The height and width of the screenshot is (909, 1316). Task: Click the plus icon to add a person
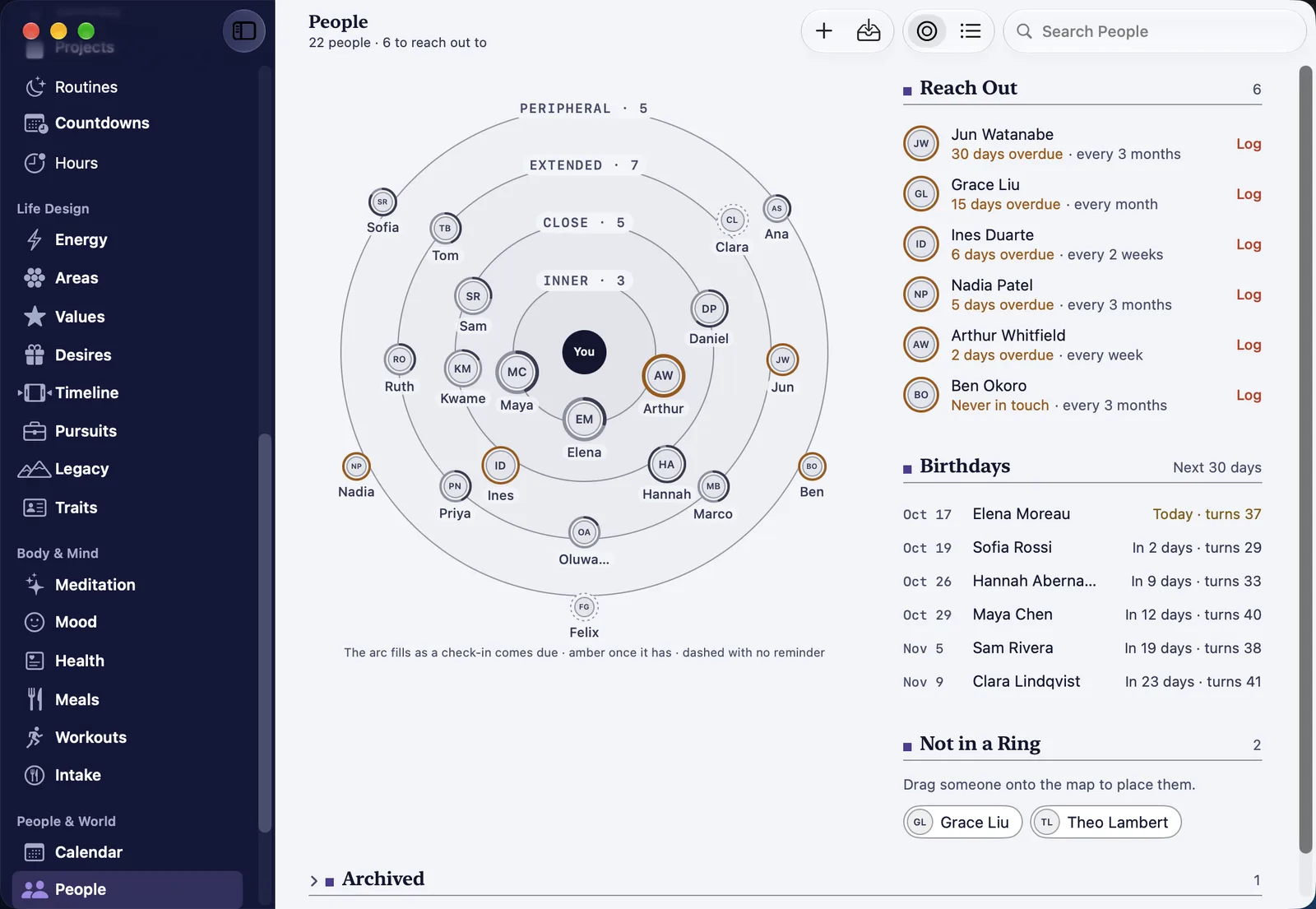coord(824,31)
